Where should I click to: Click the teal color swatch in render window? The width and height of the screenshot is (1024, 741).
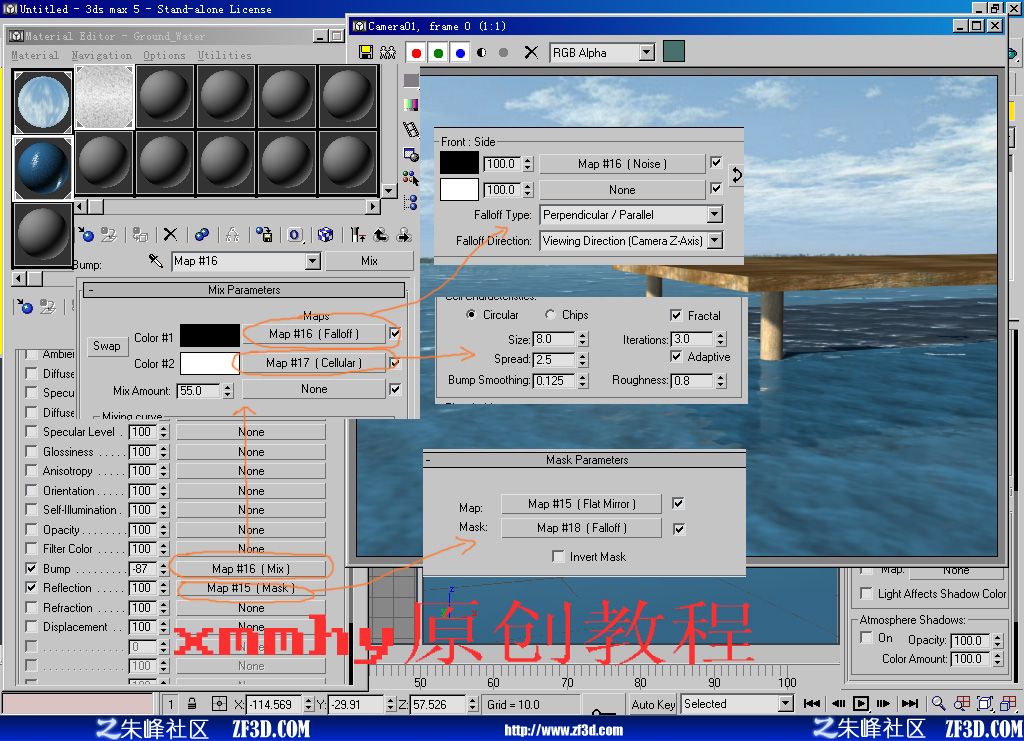(x=674, y=52)
